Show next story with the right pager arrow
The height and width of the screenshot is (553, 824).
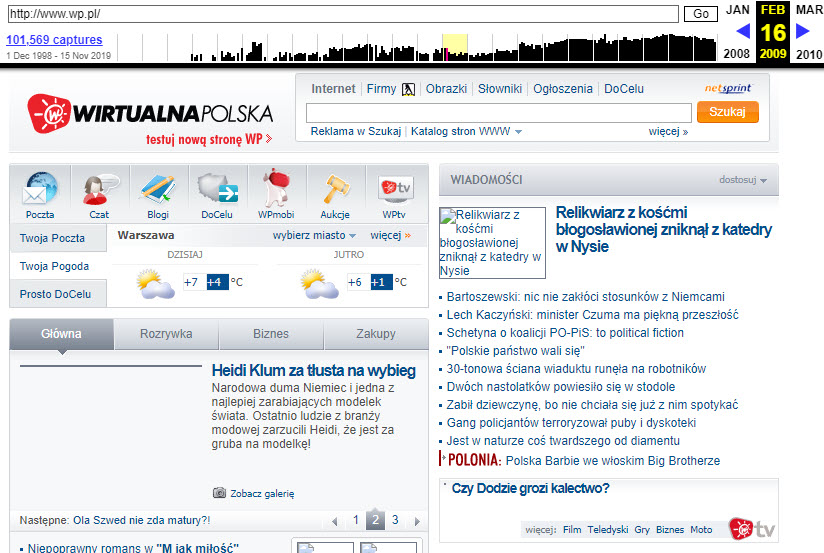(417, 521)
